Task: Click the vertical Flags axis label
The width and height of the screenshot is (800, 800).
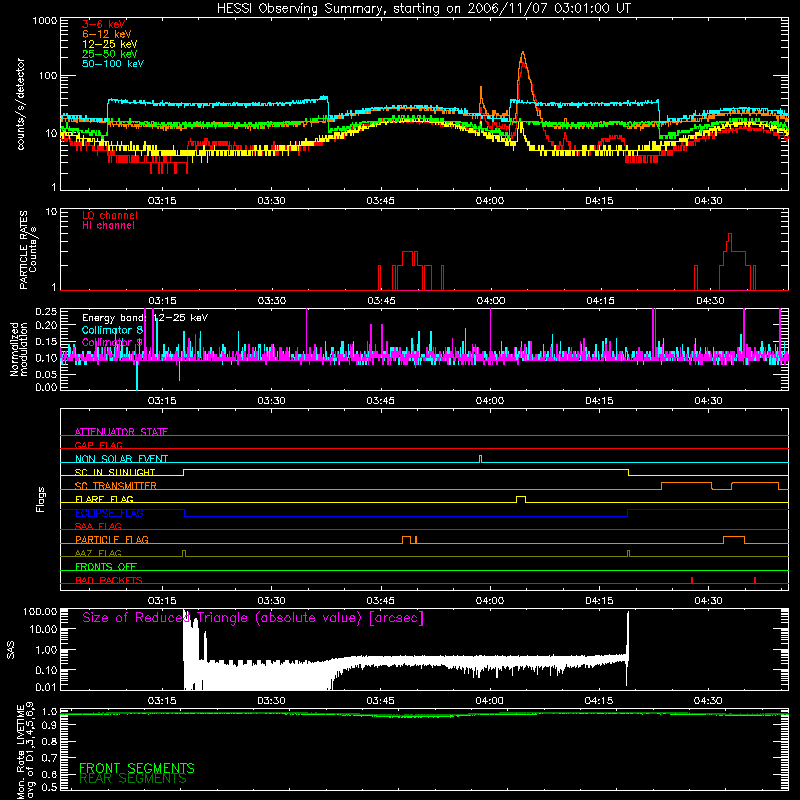Action: (41, 499)
